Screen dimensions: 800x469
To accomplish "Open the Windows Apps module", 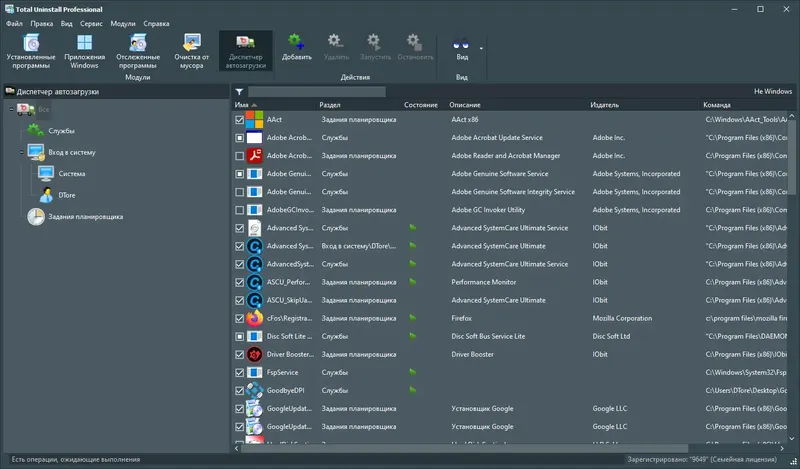I will [85, 51].
